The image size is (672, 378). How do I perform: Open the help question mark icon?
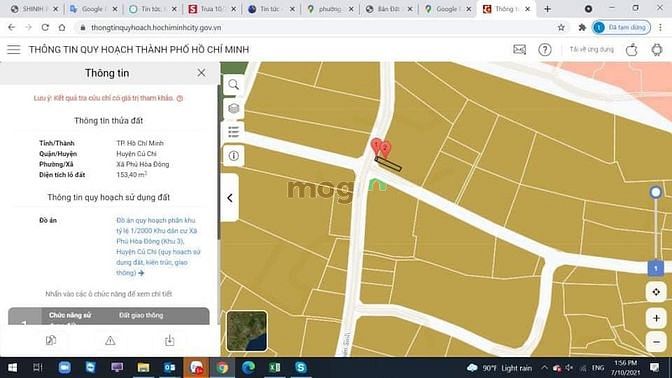coord(545,50)
